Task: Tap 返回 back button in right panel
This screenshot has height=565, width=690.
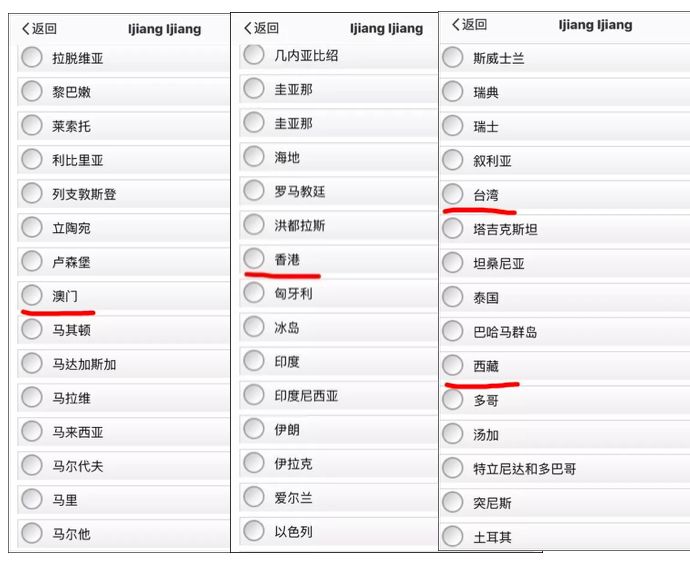Action: click(x=469, y=24)
